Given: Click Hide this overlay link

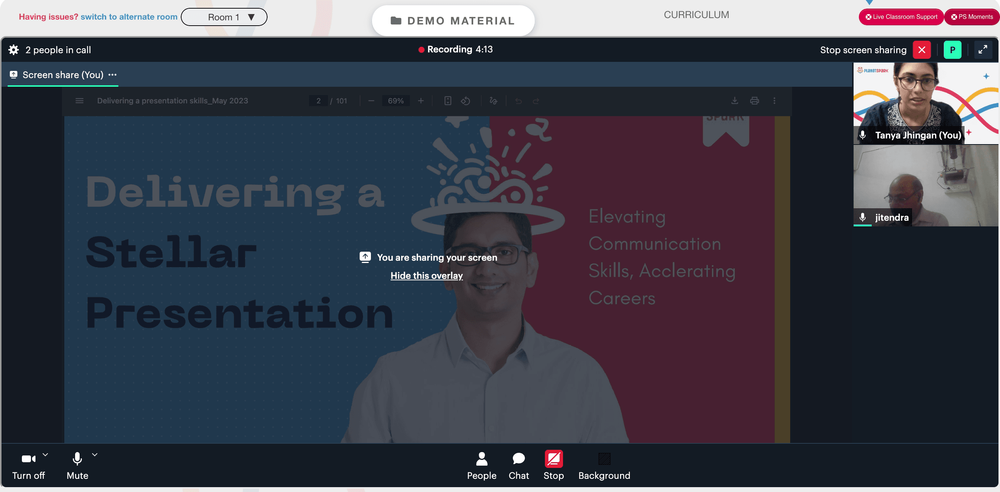Looking at the screenshot, I should coord(427,276).
